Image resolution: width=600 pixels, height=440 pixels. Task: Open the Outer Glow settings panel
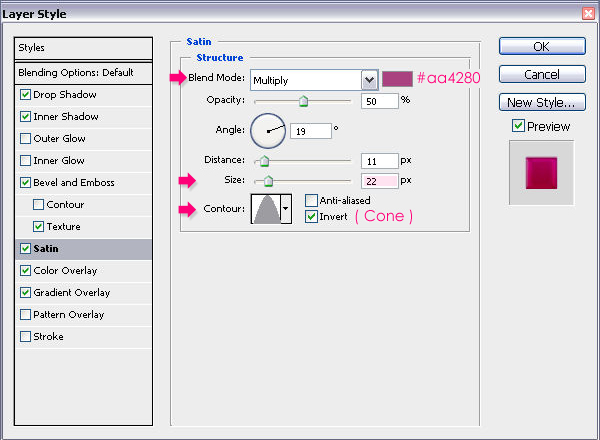(x=59, y=139)
